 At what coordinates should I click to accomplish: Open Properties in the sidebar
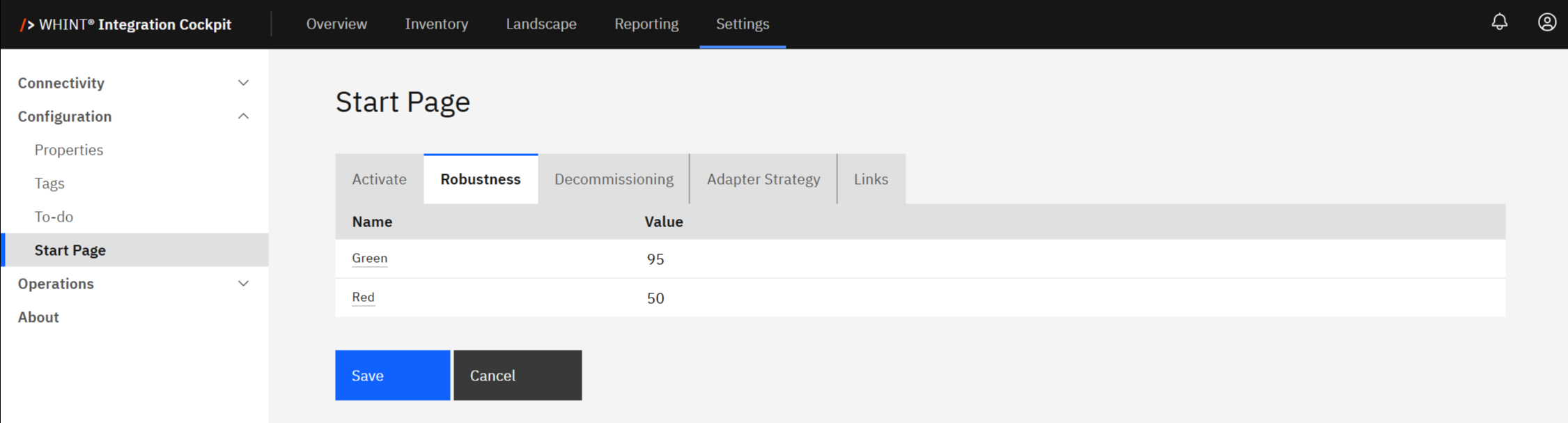(x=69, y=150)
